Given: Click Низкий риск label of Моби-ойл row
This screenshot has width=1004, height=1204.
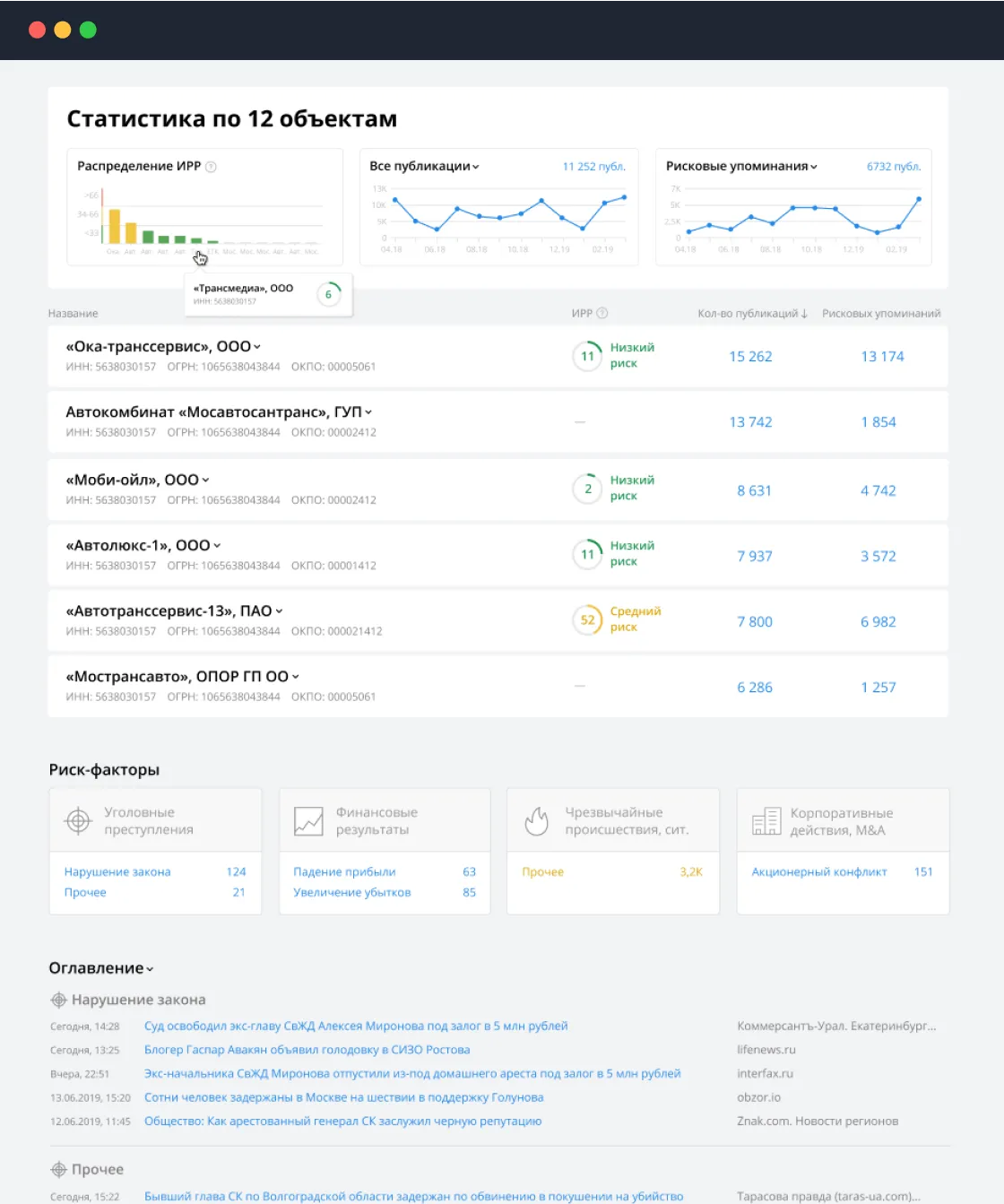Looking at the screenshot, I should pos(632,488).
